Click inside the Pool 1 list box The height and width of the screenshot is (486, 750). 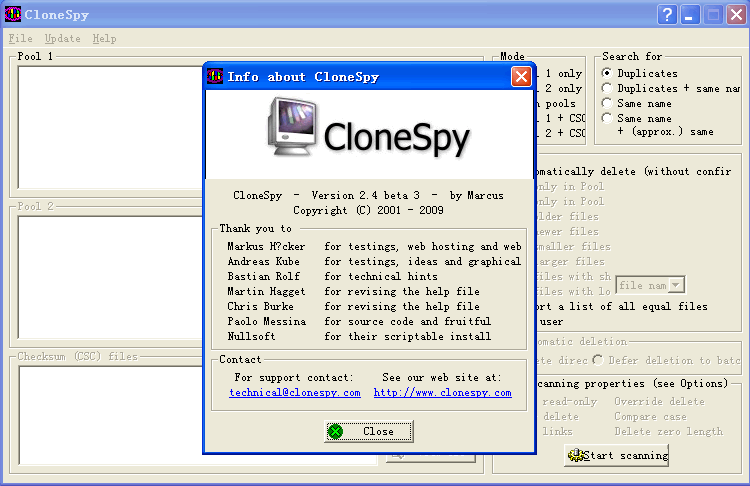point(110,127)
